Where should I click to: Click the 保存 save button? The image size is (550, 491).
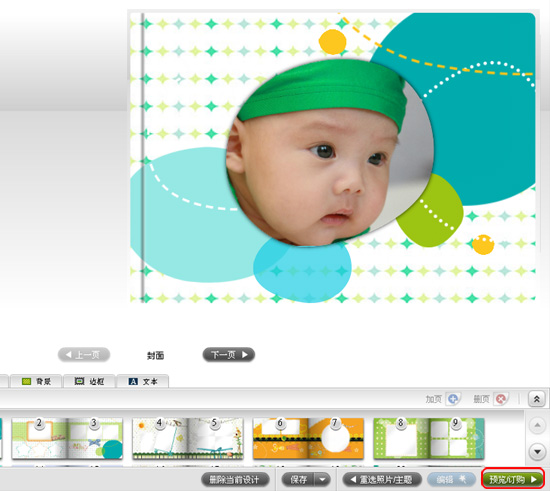(298, 479)
